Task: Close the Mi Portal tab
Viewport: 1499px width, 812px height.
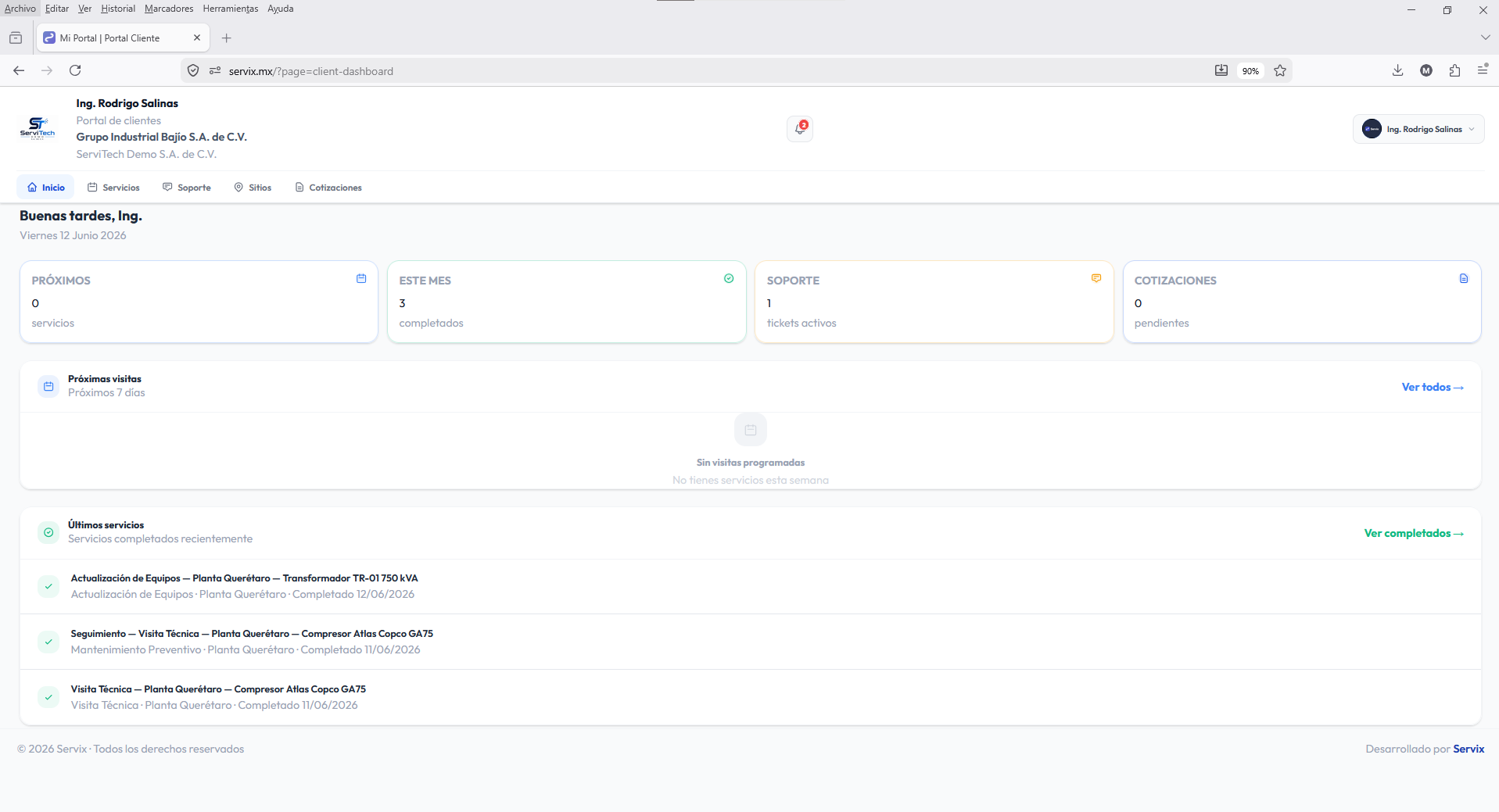Action: tap(197, 38)
